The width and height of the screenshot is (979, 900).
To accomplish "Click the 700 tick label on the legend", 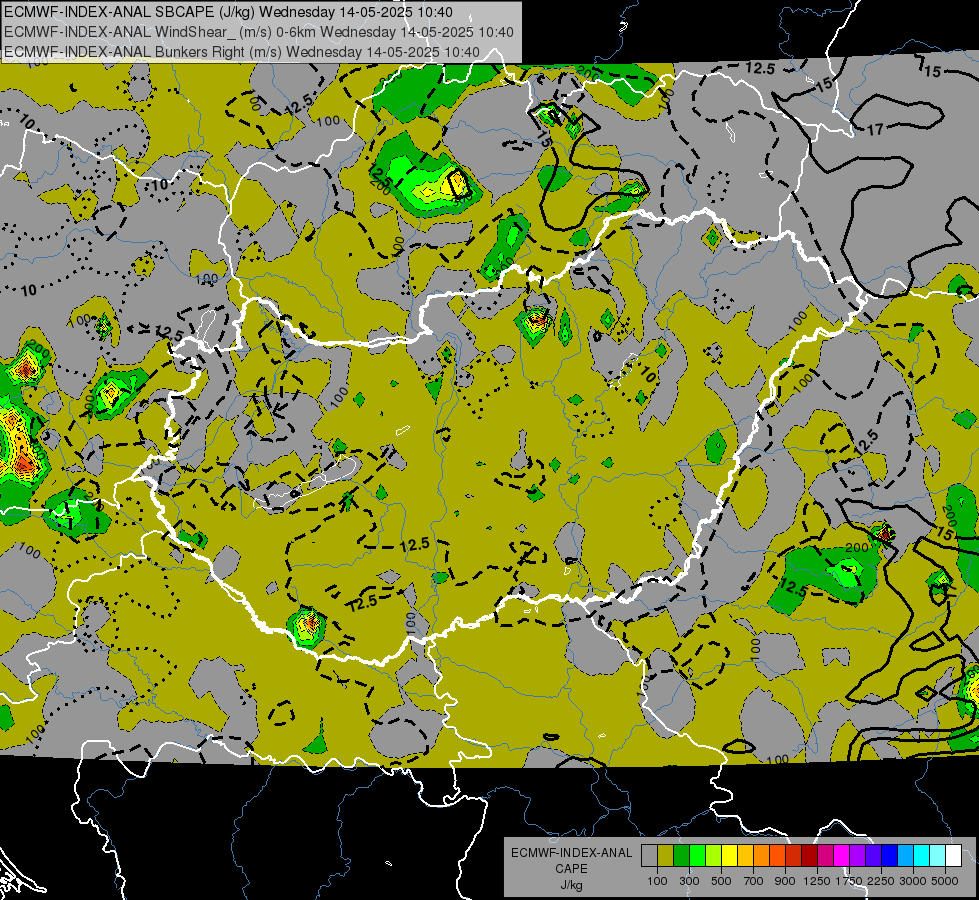I will click(754, 881).
